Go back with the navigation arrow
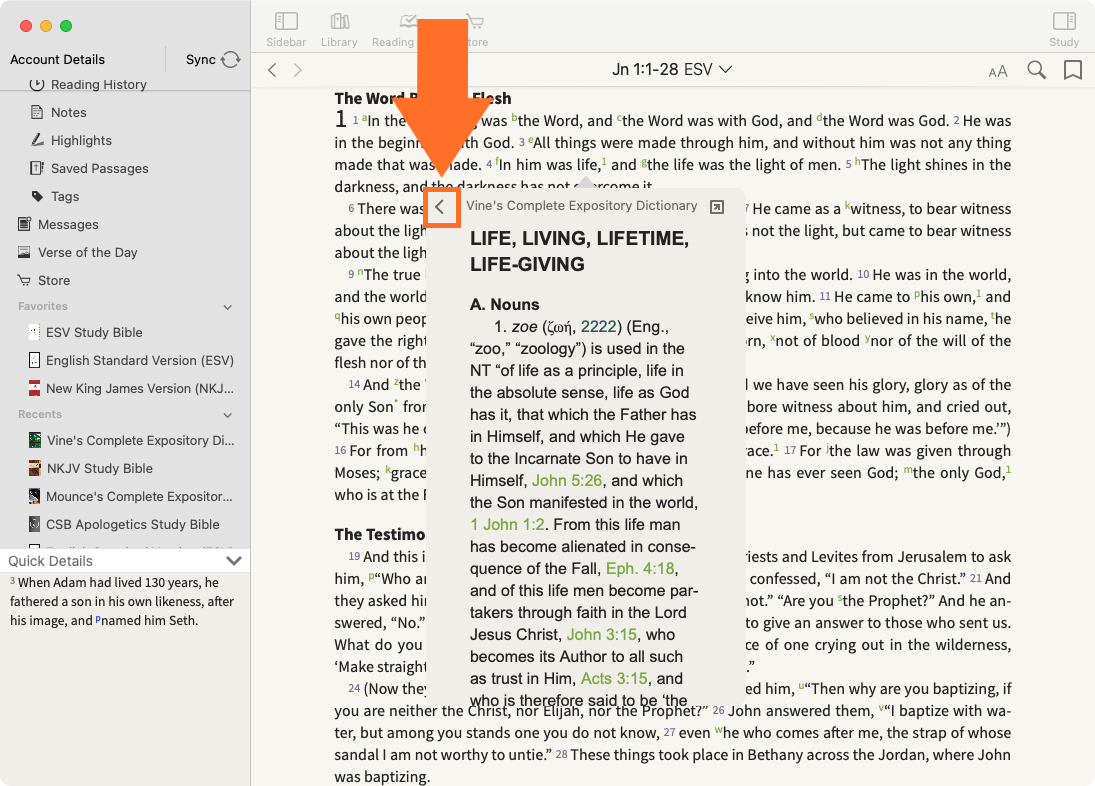This screenshot has width=1095, height=786. tap(272, 70)
